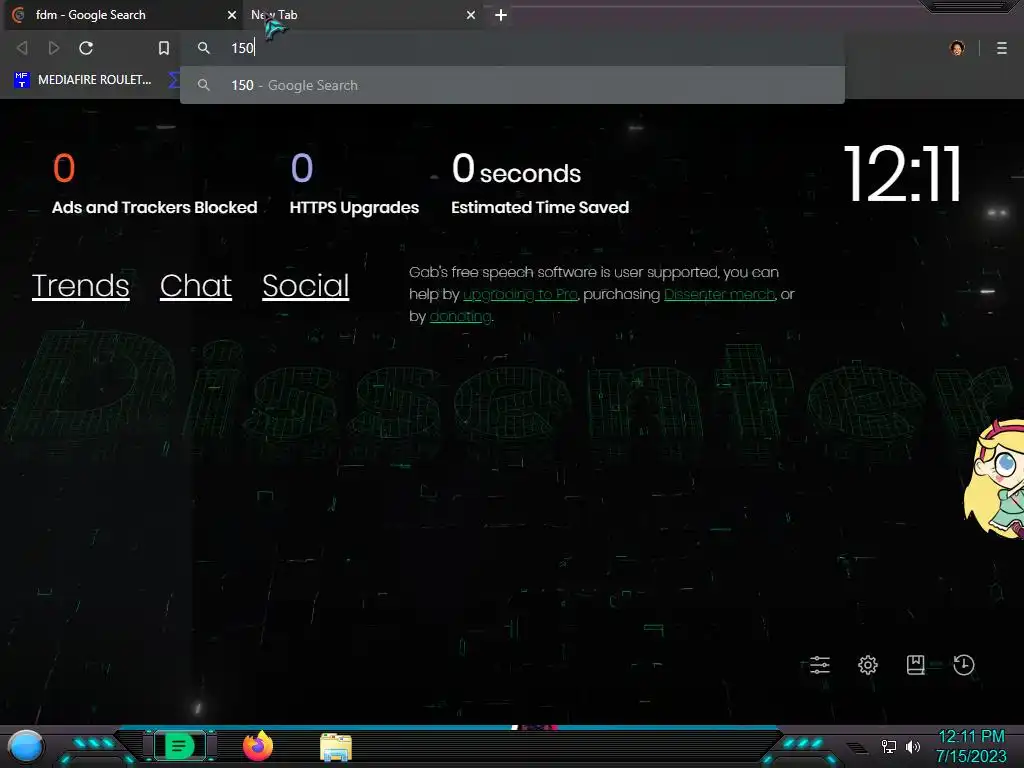Open the taskbar date and time
Screen dimensions: 1024x768
tap(971, 746)
